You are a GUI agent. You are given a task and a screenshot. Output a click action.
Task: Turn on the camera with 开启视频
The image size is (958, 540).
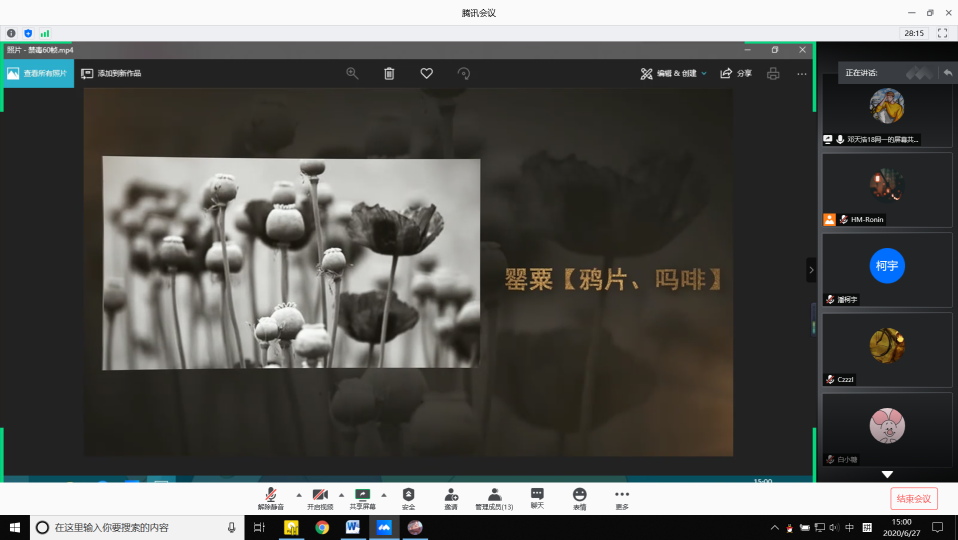pyautogui.click(x=320, y=495)
